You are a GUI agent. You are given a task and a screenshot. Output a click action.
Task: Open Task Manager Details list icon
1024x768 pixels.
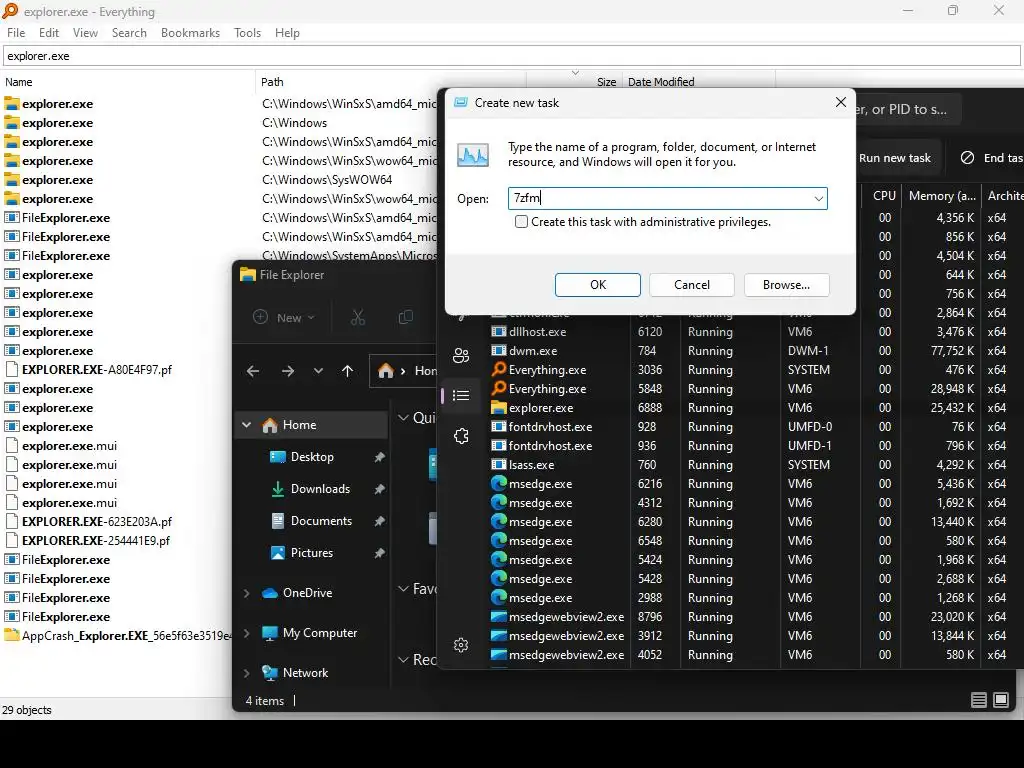(461, 395)
